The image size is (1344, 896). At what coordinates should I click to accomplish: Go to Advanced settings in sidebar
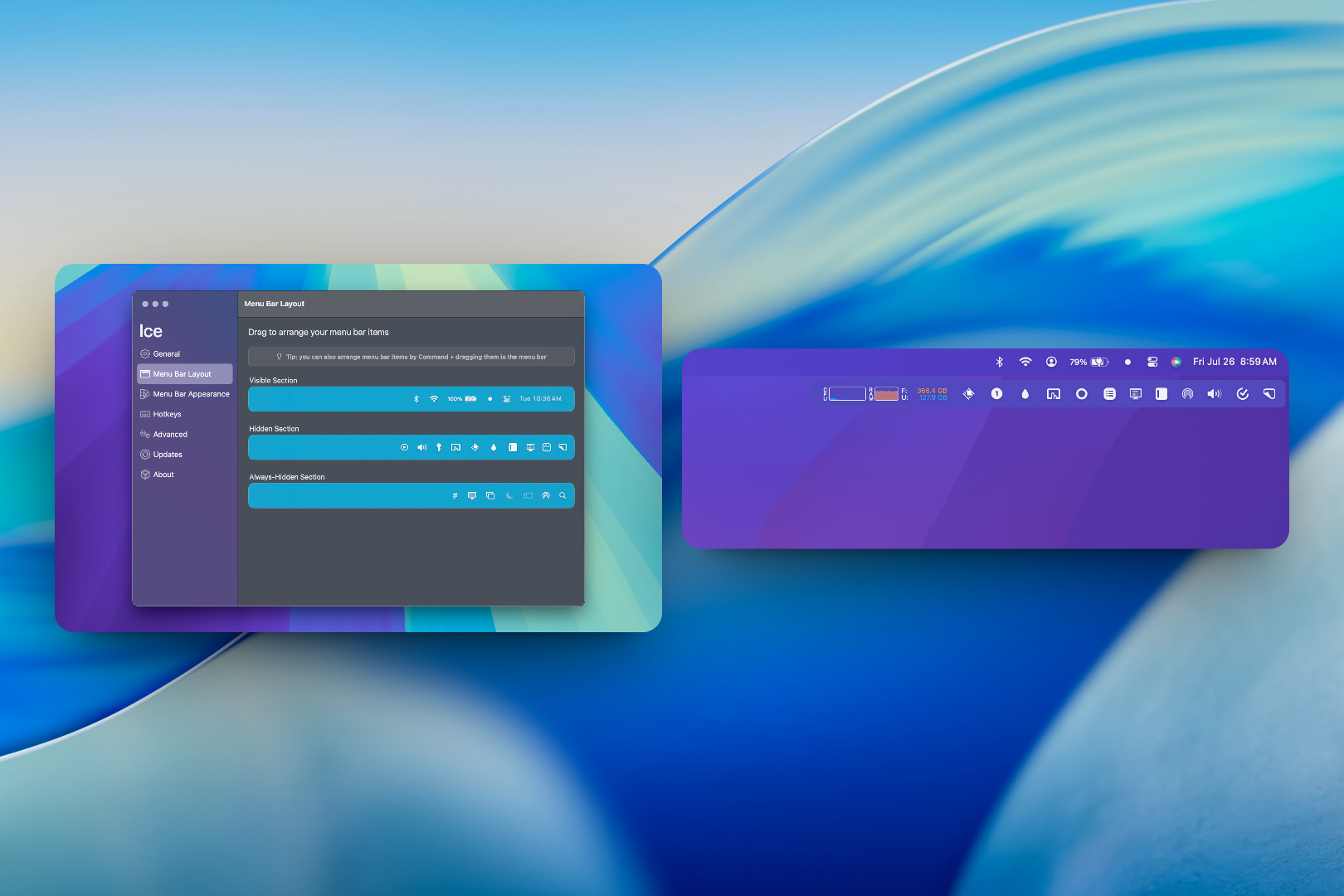[x=170, y=435]
